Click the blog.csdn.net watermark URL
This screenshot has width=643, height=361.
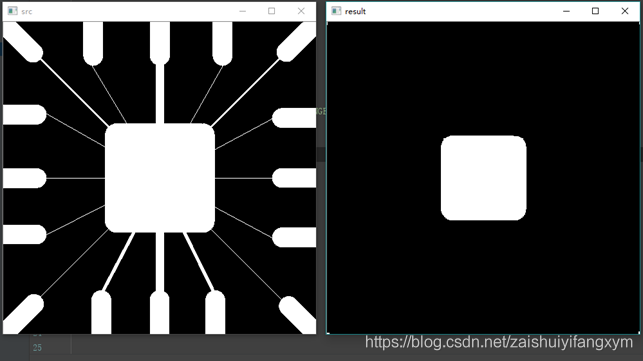(x=499, y=342)
